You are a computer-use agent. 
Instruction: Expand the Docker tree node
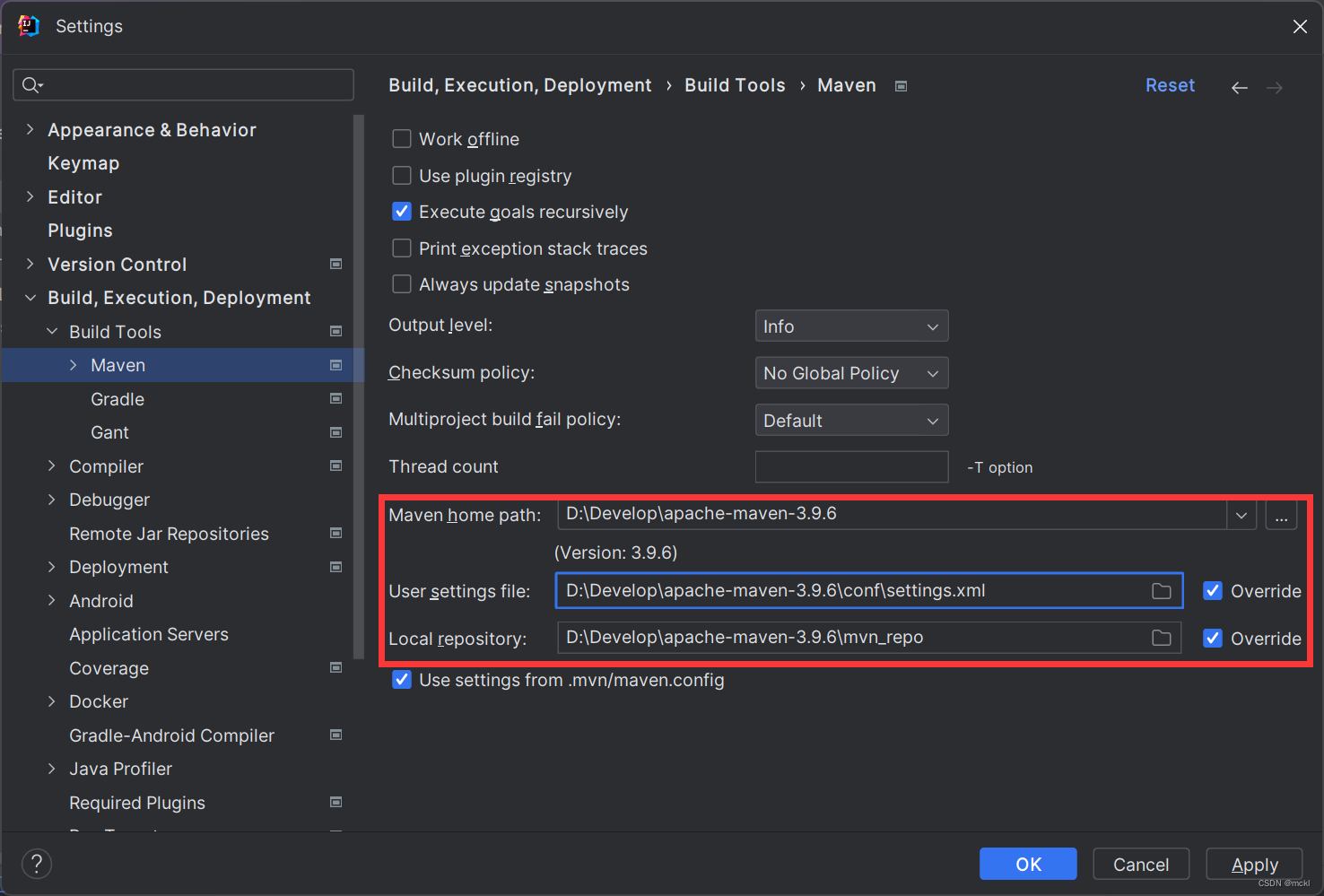pos(52,701)
